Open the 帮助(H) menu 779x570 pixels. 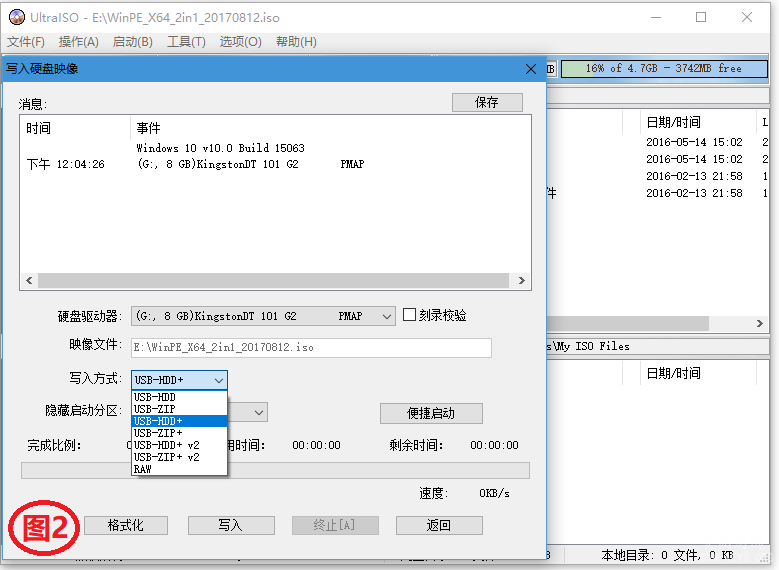coord(296,42)
